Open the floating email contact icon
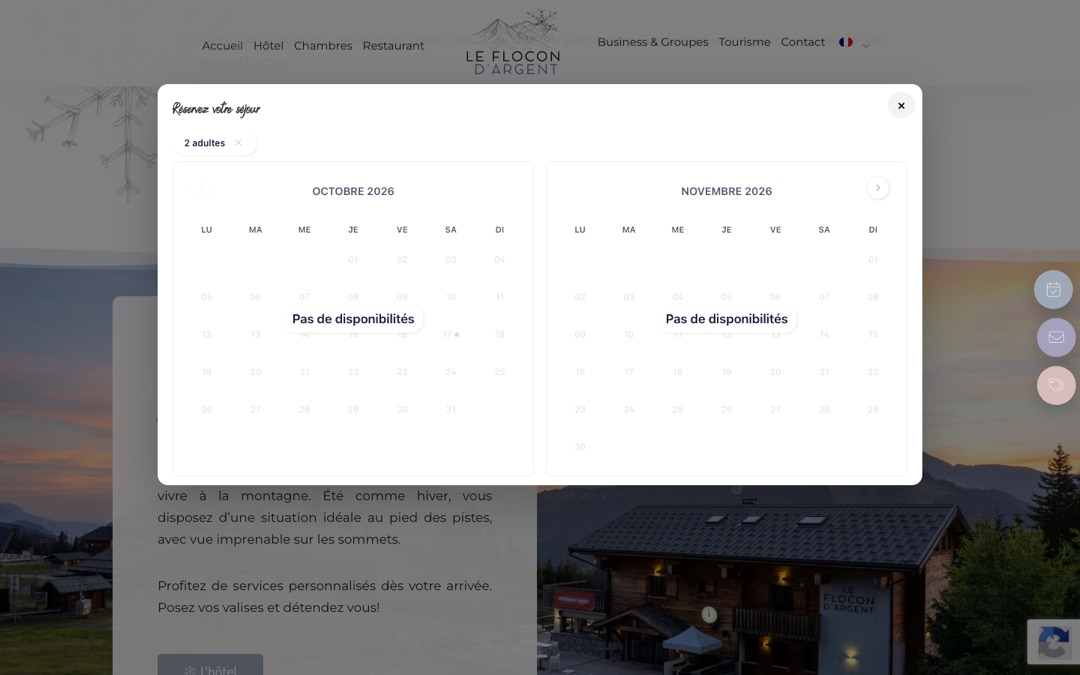The height and width of the screenshot is (675, 1080). (1056, 338)
